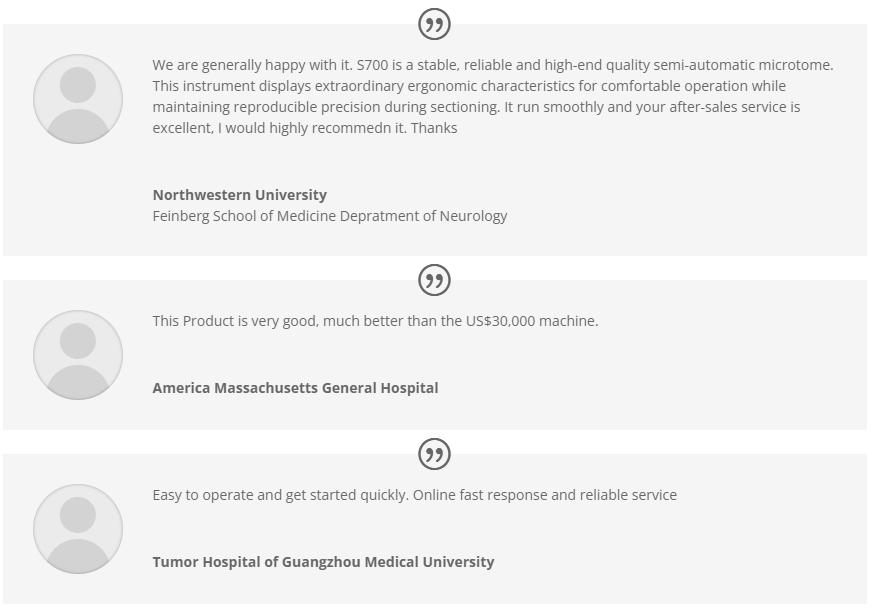Click the quote icon above the Tumor Hospital testimonial
Image resolution: width=872 pixels, height=608 pixels.
click(434, 454)
